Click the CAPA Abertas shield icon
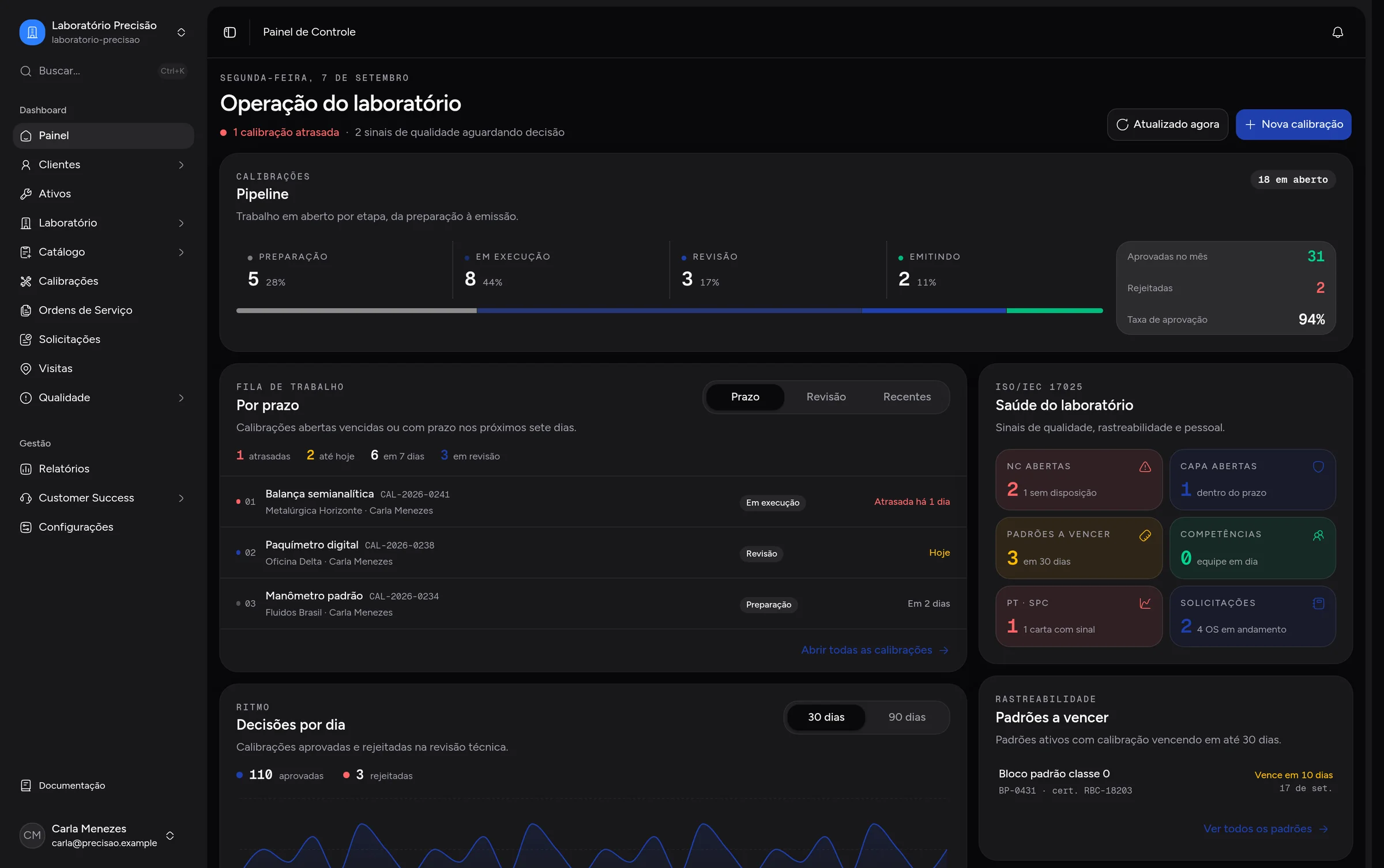This screenshot has height=868, width=1384. pos(1318,467)
